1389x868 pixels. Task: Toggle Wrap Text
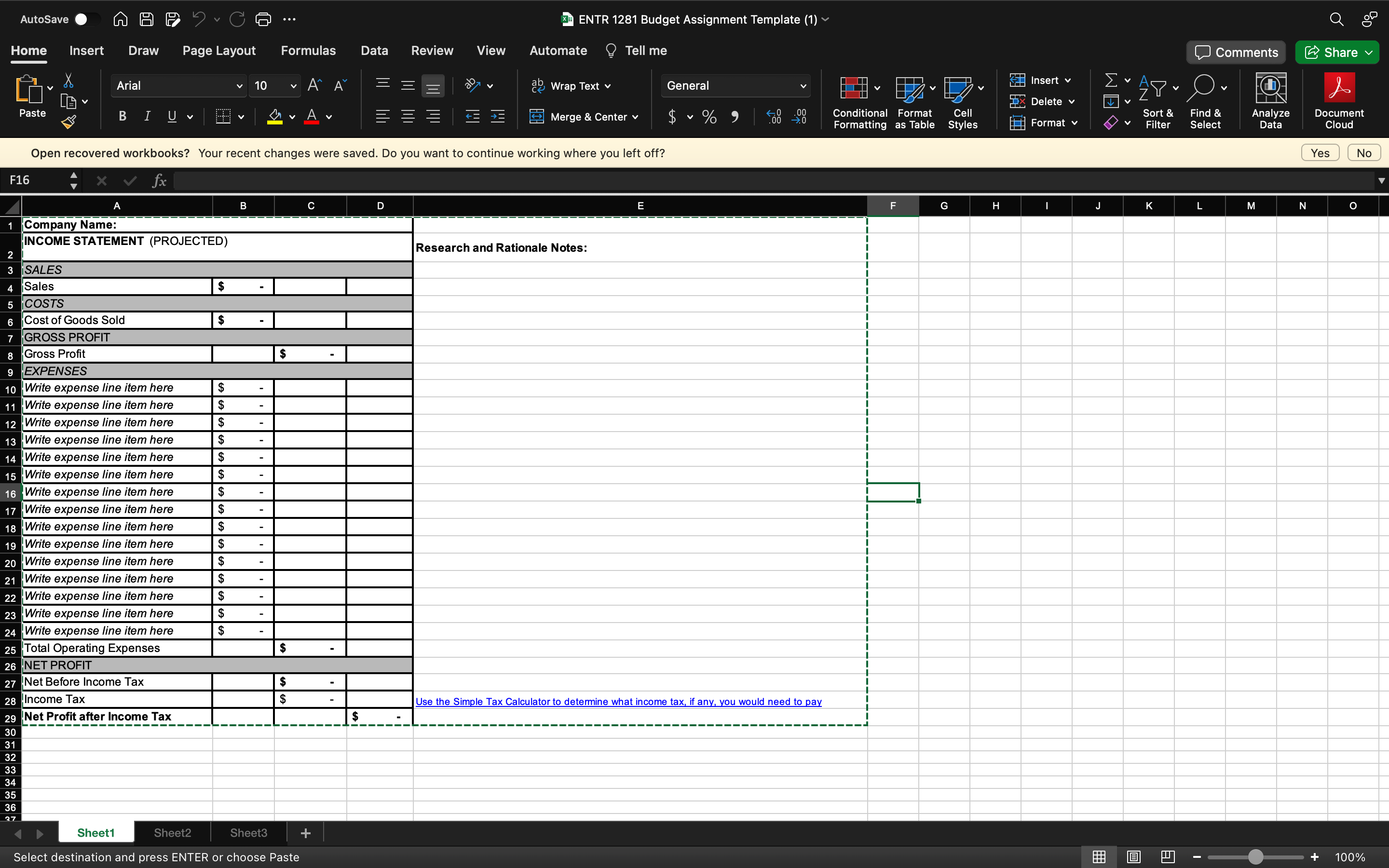571,85
